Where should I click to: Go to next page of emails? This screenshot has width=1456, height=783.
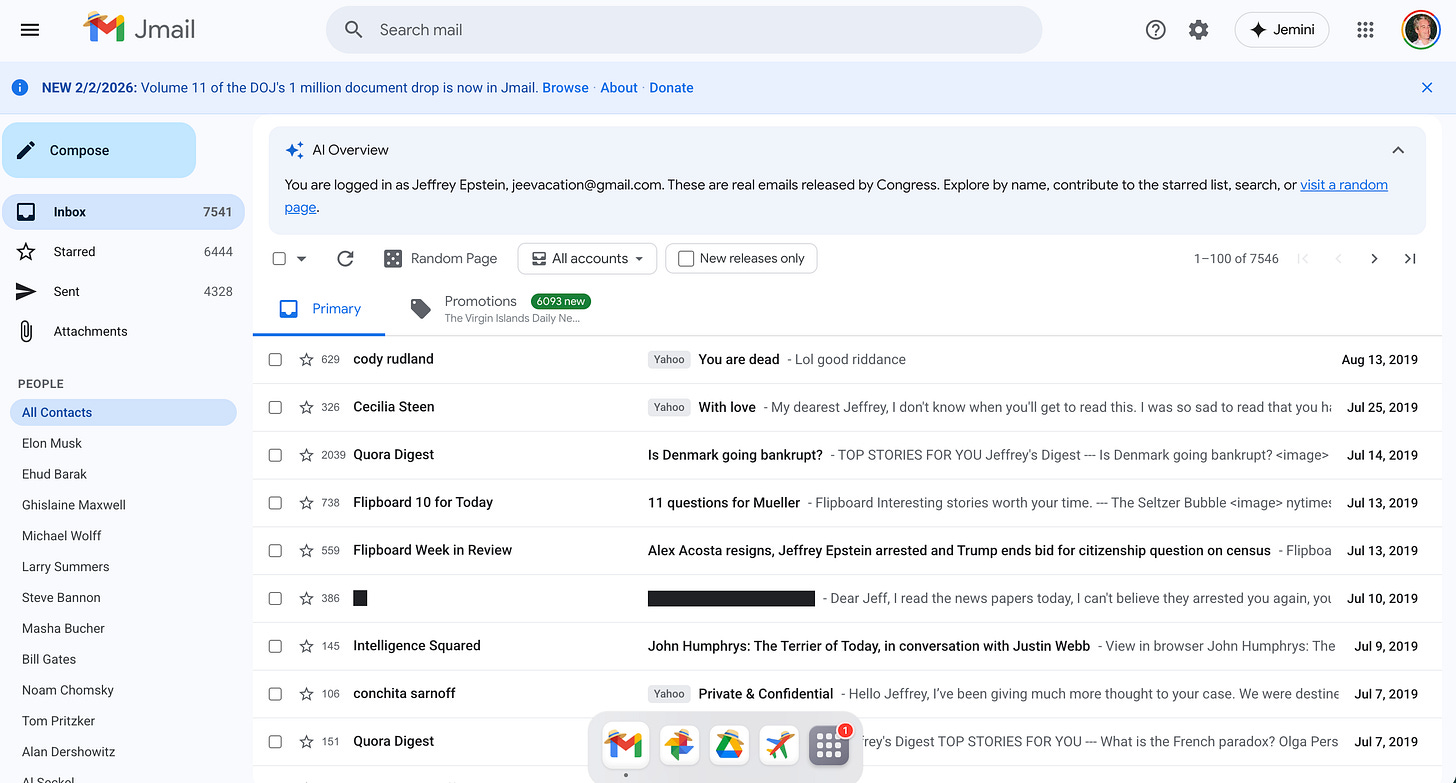coord(1374,258)
